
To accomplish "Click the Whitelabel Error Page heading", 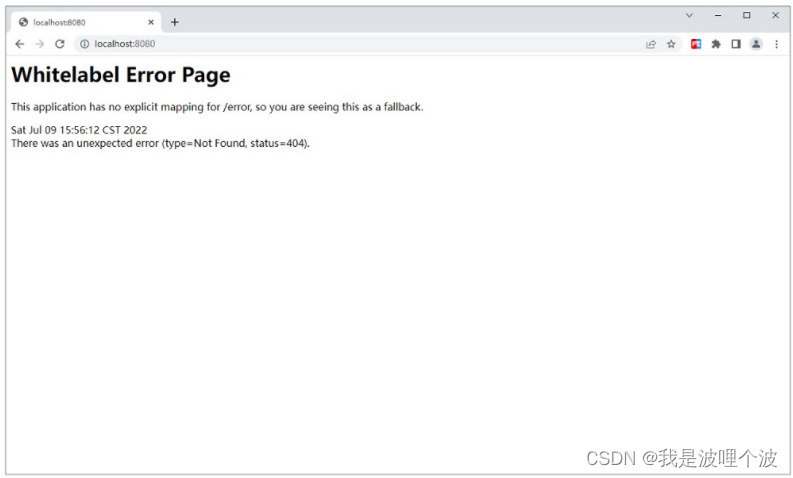I will tap(121, 75).
